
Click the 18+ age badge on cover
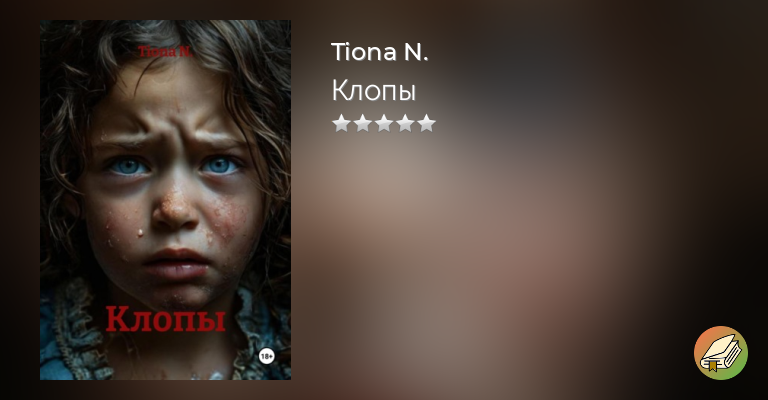click(266, 356)
